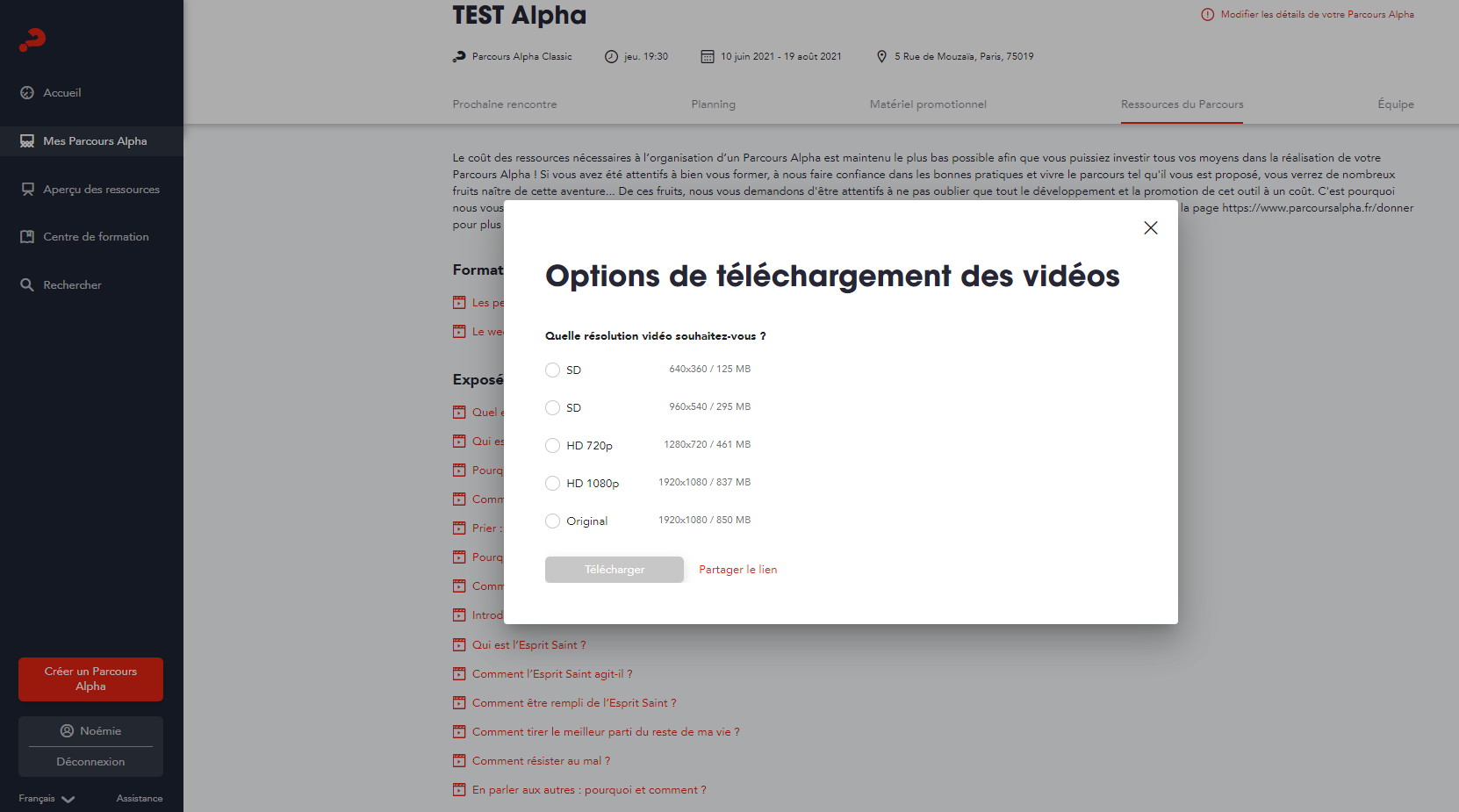Click video icon beside the Quel… resource
Viewport: 1459px width, 812px height.
459,413
